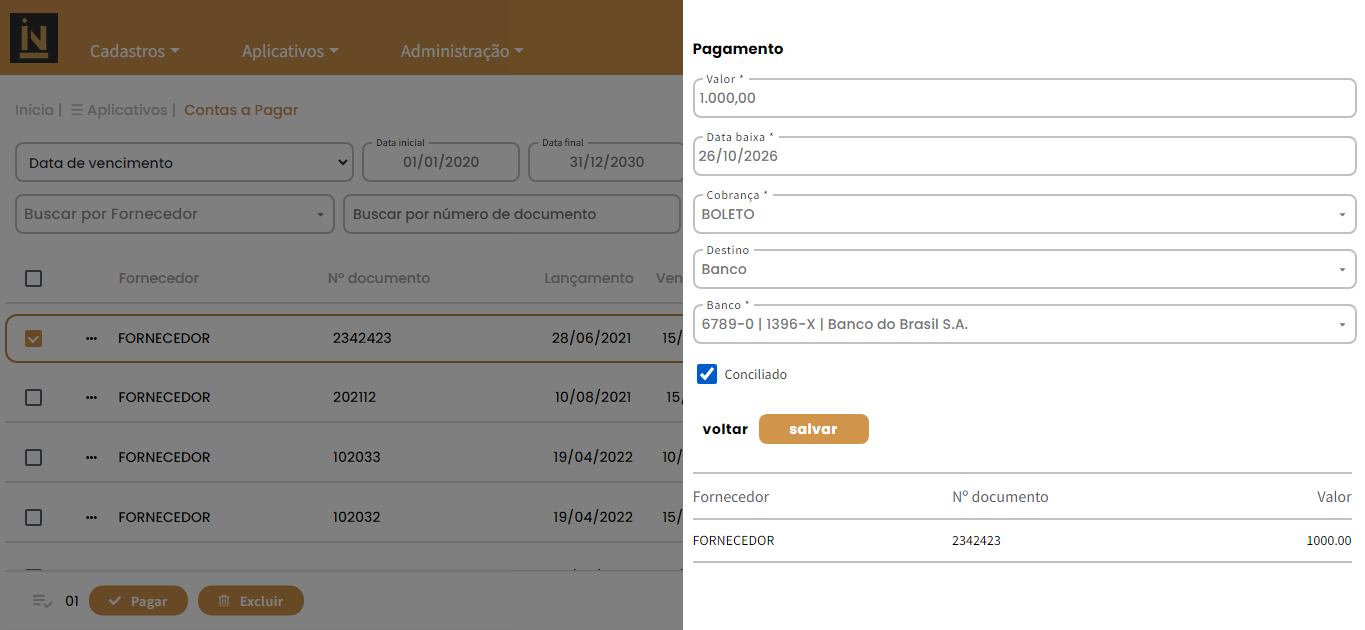Click the IN logo icon
This screenshot has height=630, width=1365.
[x=34, y=38]
